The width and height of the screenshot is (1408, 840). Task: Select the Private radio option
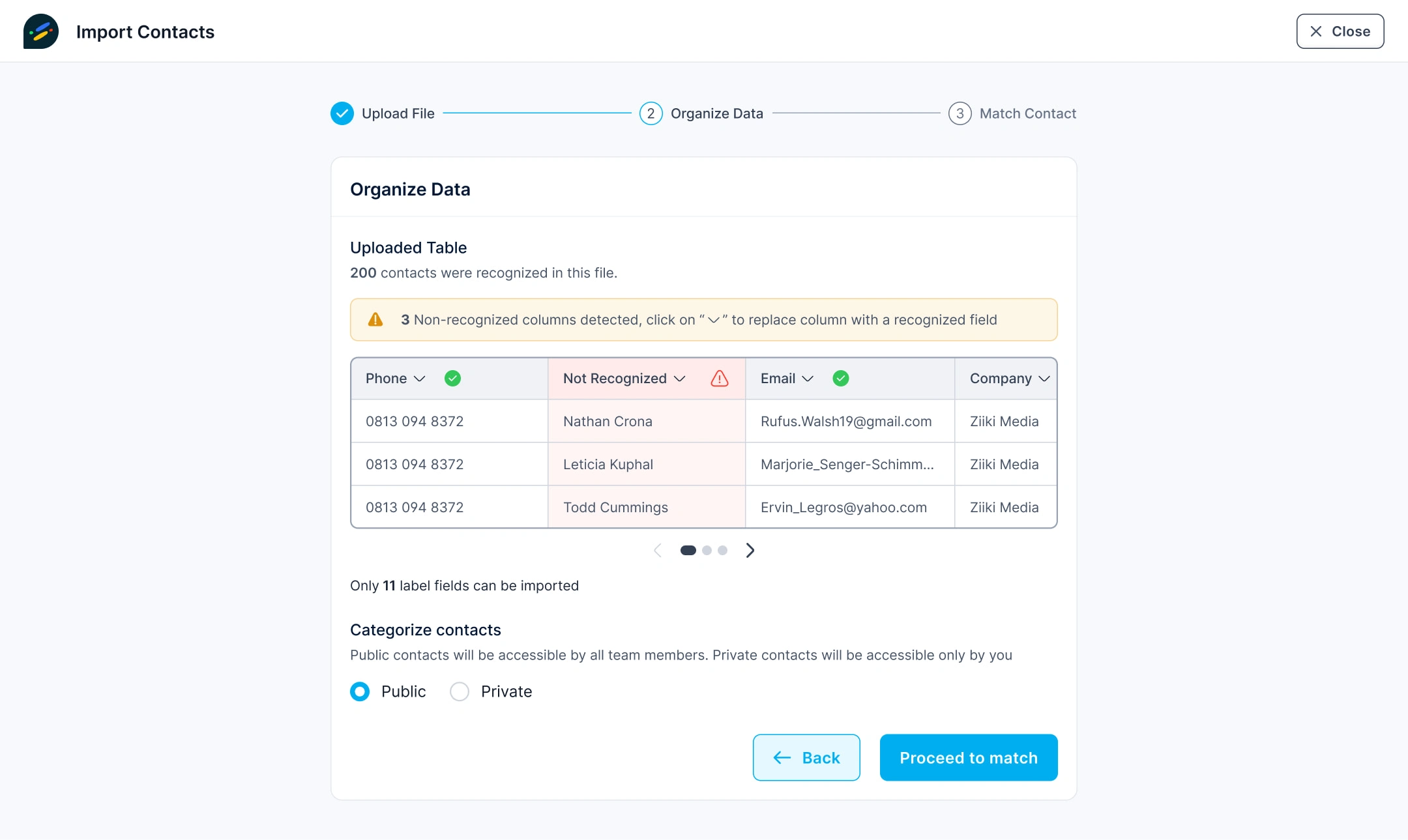pos(460,691)
